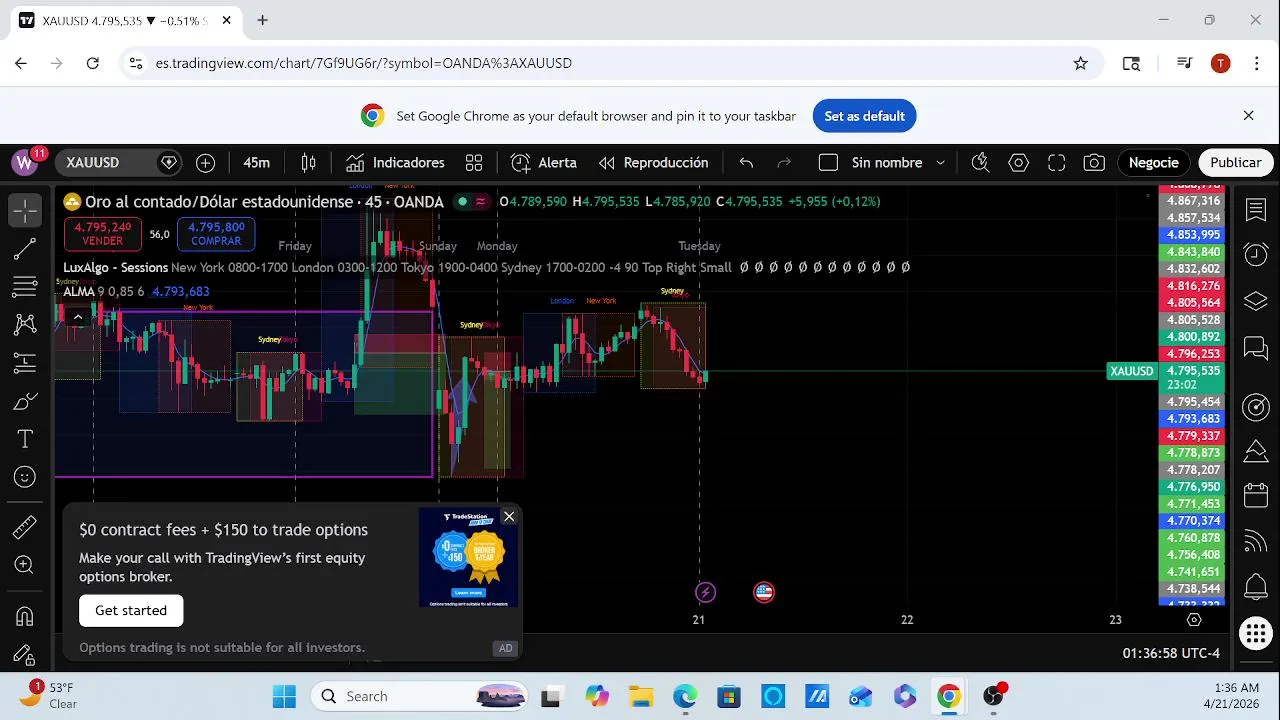Click Set as default for Chrome
Image resolution: width=1280 pixels, height=720 pixels.
click(864, 116)
